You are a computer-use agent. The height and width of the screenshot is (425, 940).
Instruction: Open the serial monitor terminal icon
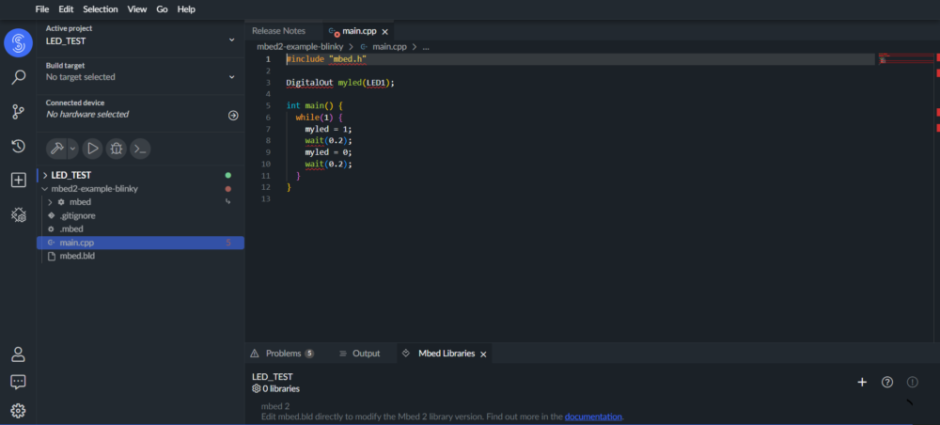140,148
